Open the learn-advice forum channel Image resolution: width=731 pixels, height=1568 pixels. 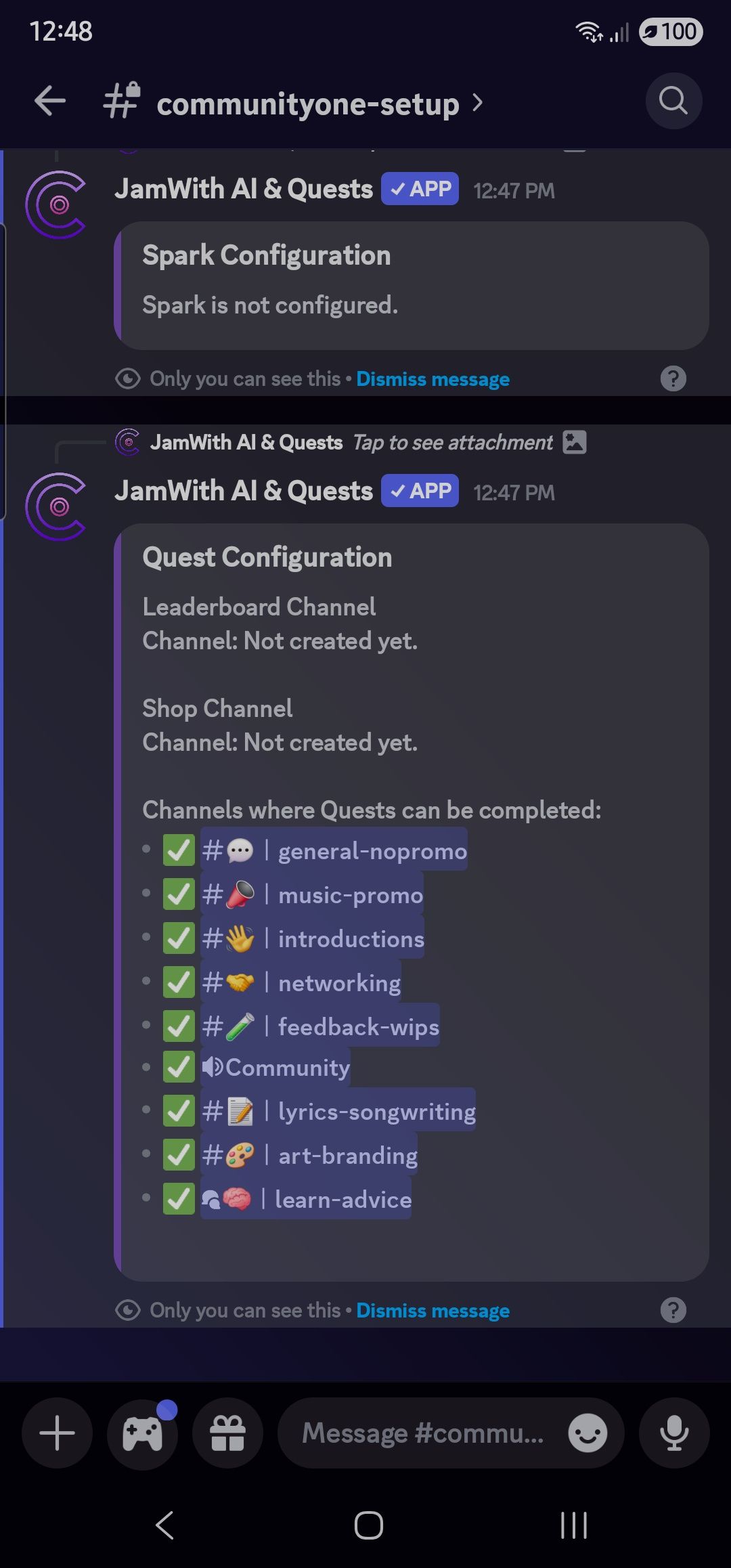click(x=306, y=1199)
